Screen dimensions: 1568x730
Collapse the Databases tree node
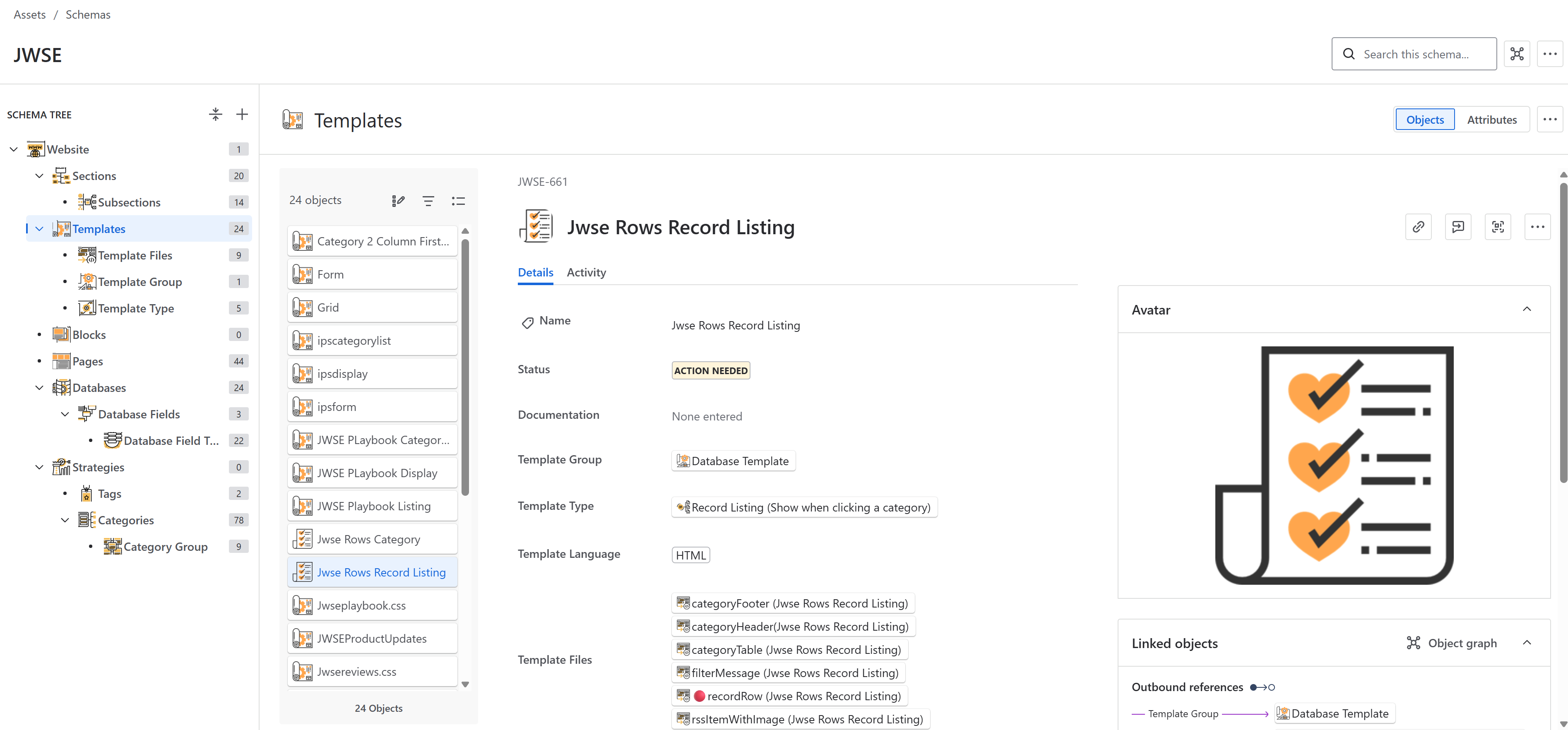point(40,387)
